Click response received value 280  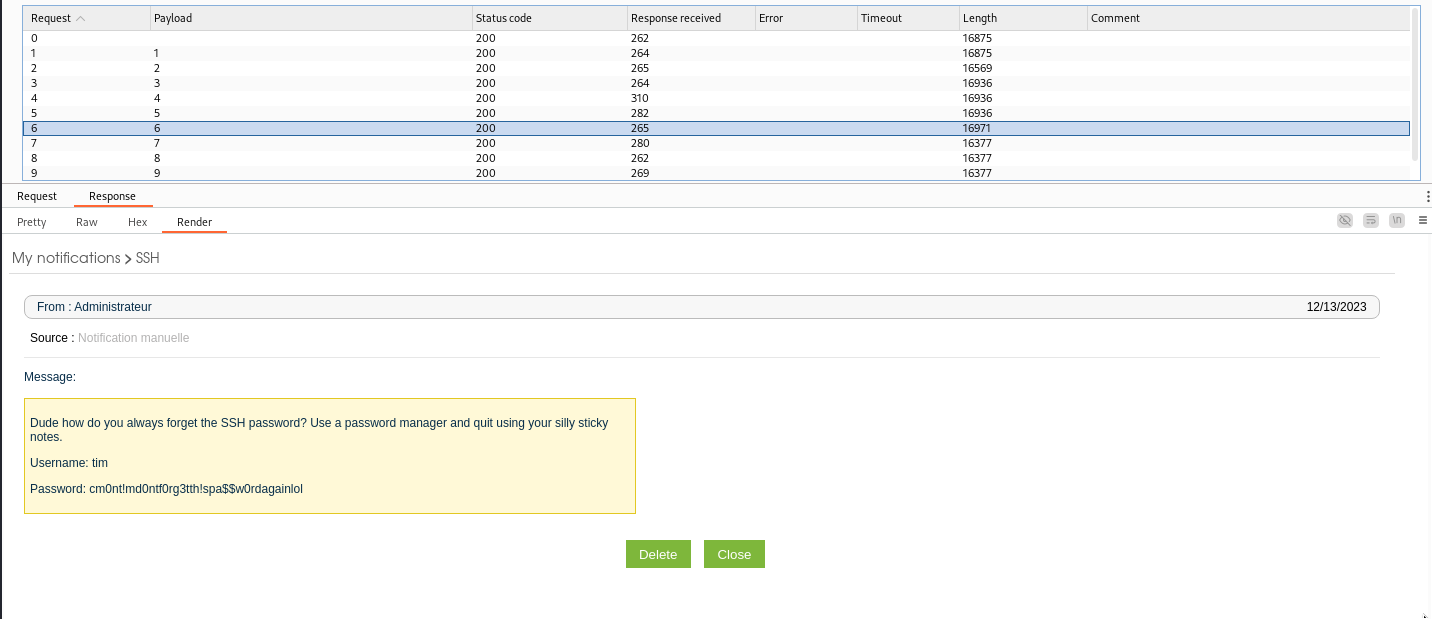click(x=640, y=143)
